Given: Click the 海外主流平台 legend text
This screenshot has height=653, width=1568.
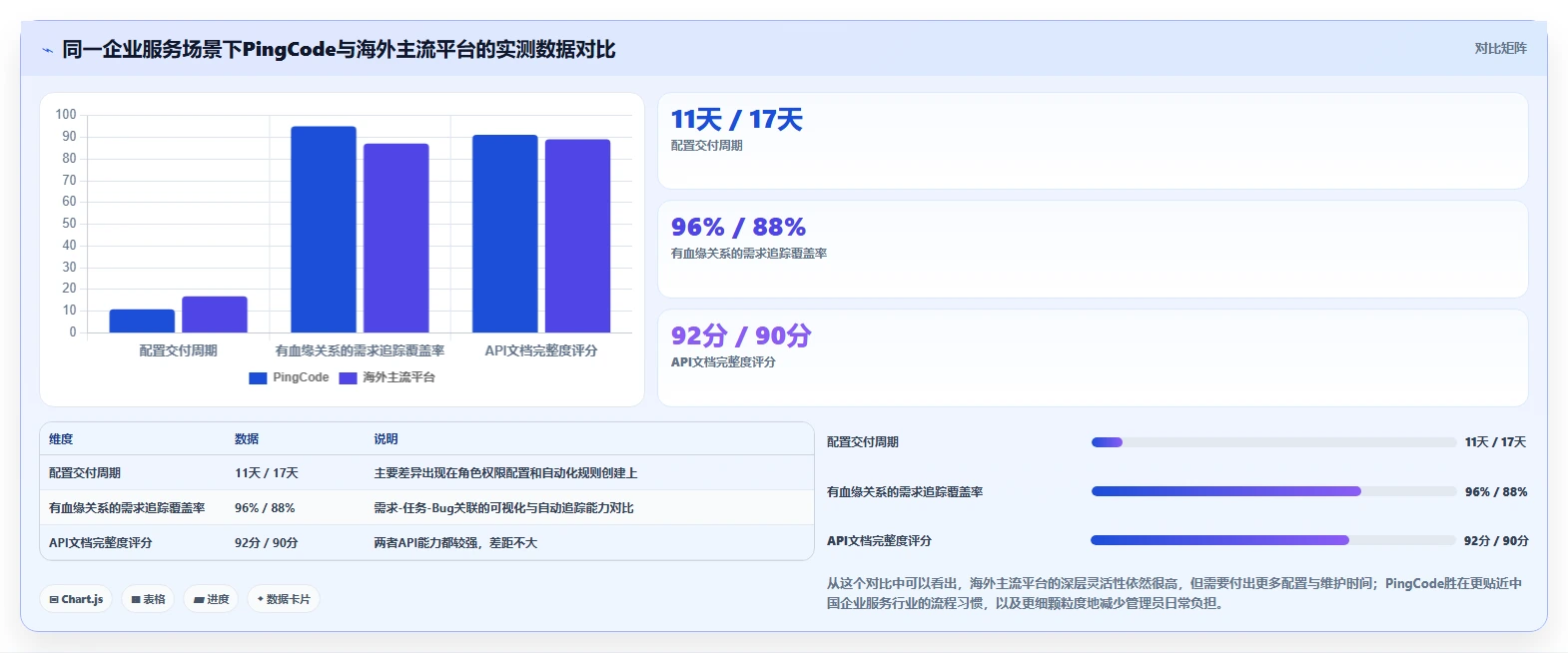Looking at the screenshot, I should [398, 377].
